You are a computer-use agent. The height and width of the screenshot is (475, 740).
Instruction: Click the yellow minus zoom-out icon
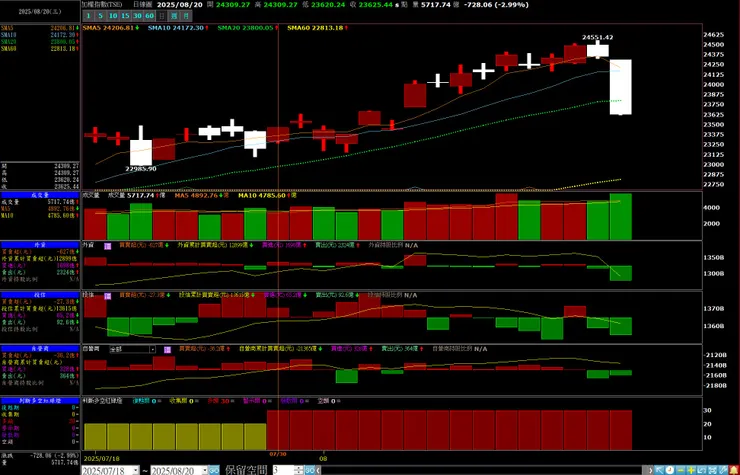(681, 470)
